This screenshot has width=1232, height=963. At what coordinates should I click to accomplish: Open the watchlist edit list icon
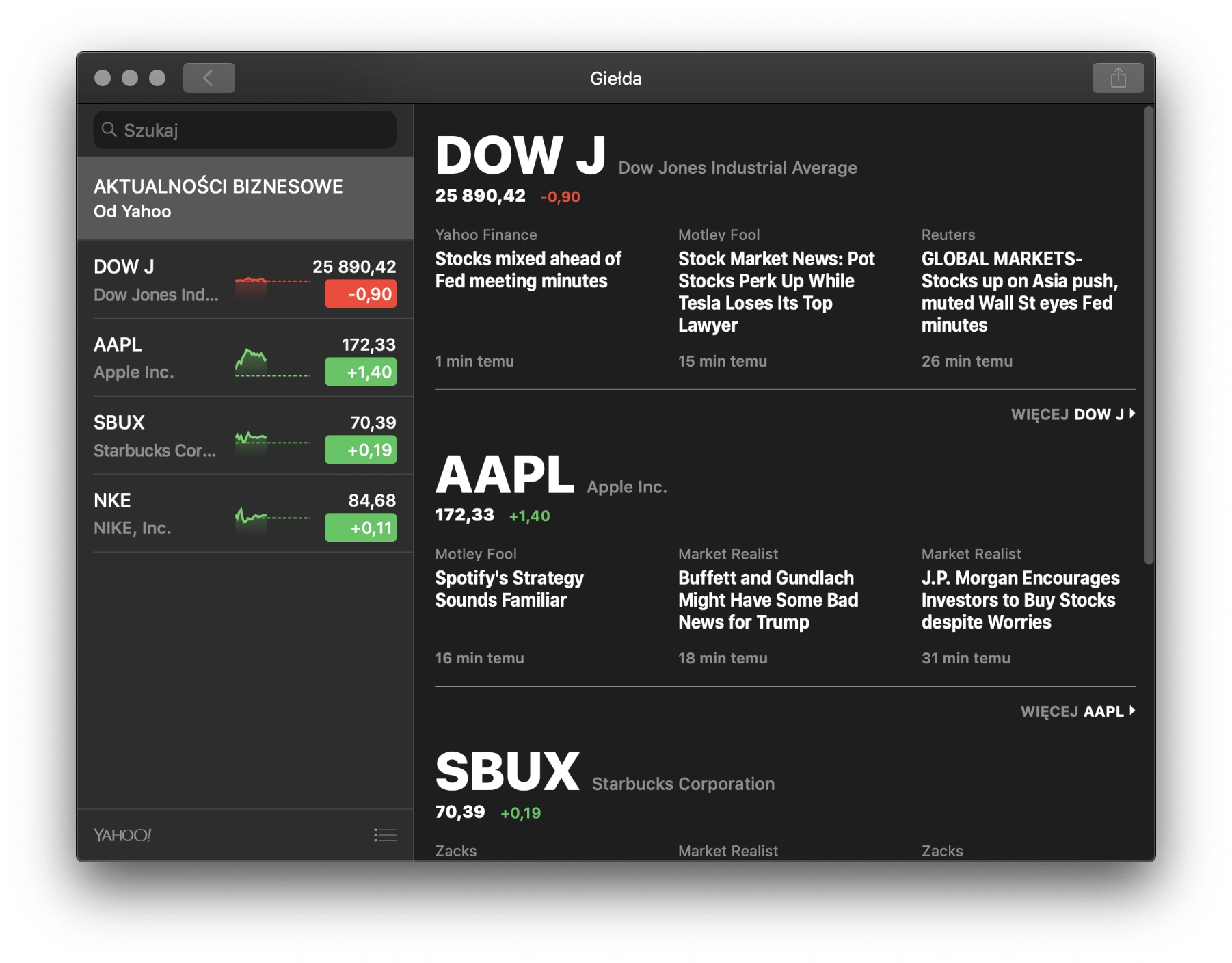click(385, 834)
